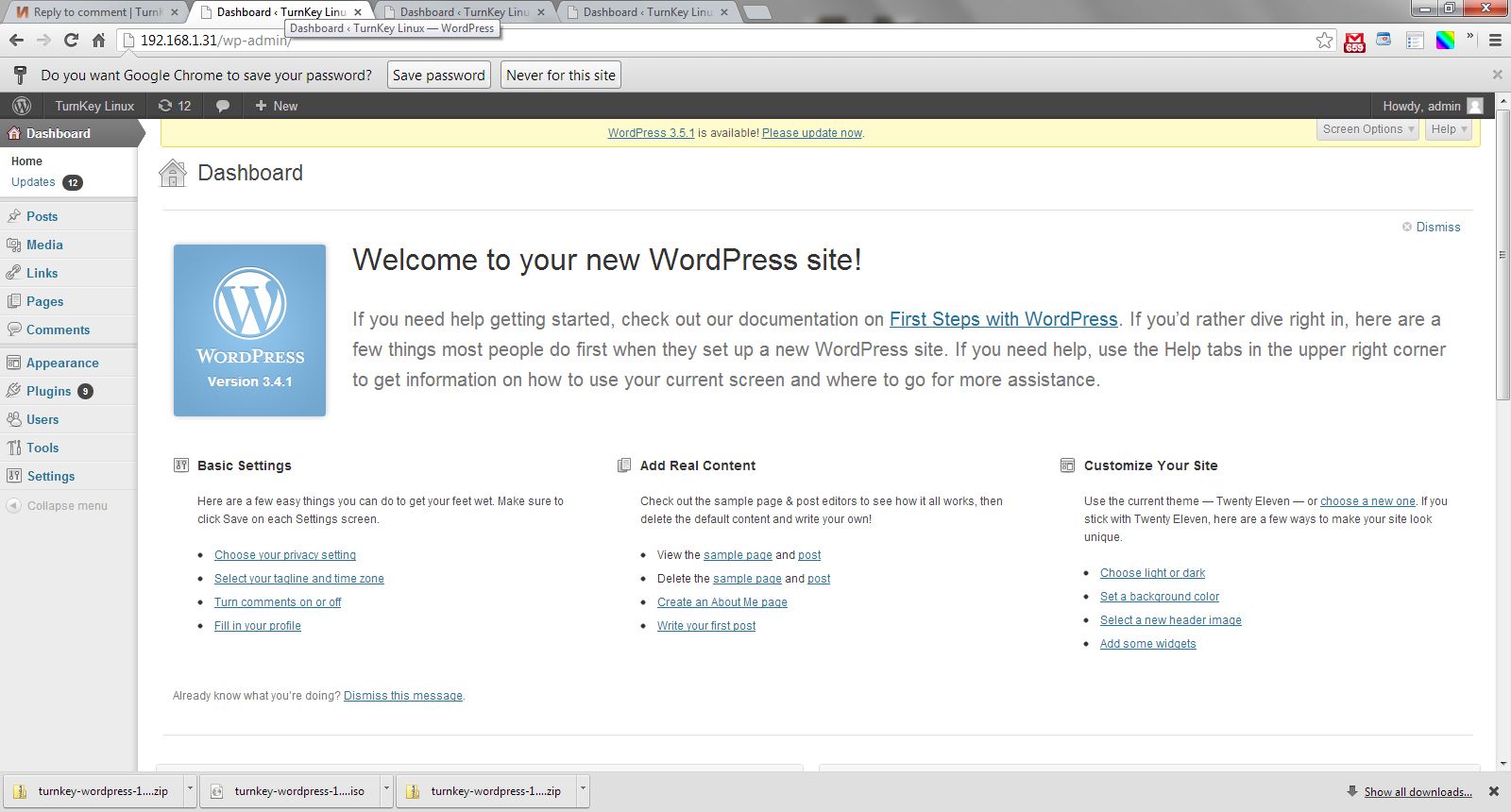Go to the browser home icon

[98, 40]
